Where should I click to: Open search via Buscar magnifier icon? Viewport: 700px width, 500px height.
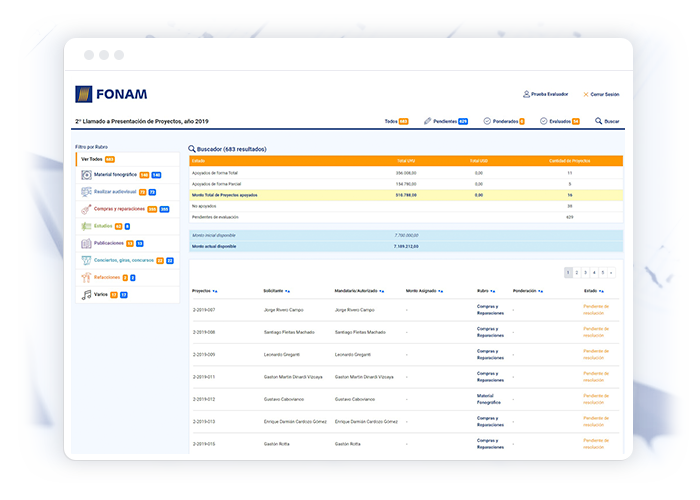[x=599, y=121]
